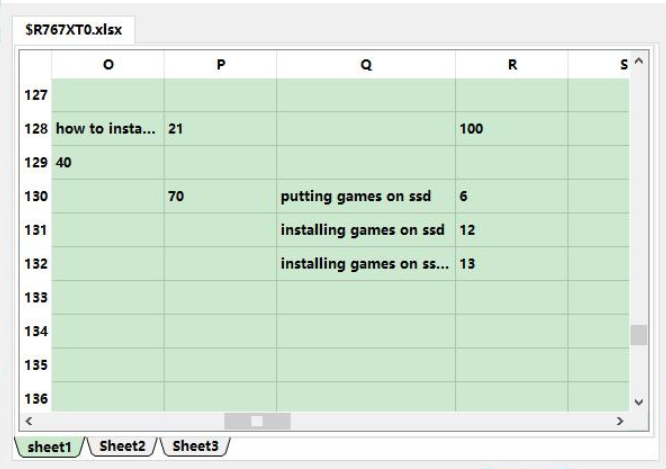
Task: Click the cell with value 100
Action: point(511,129)
